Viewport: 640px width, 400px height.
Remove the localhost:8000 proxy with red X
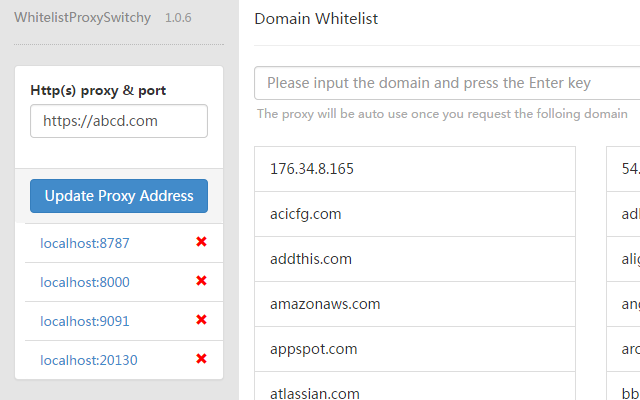click(201, 281)
